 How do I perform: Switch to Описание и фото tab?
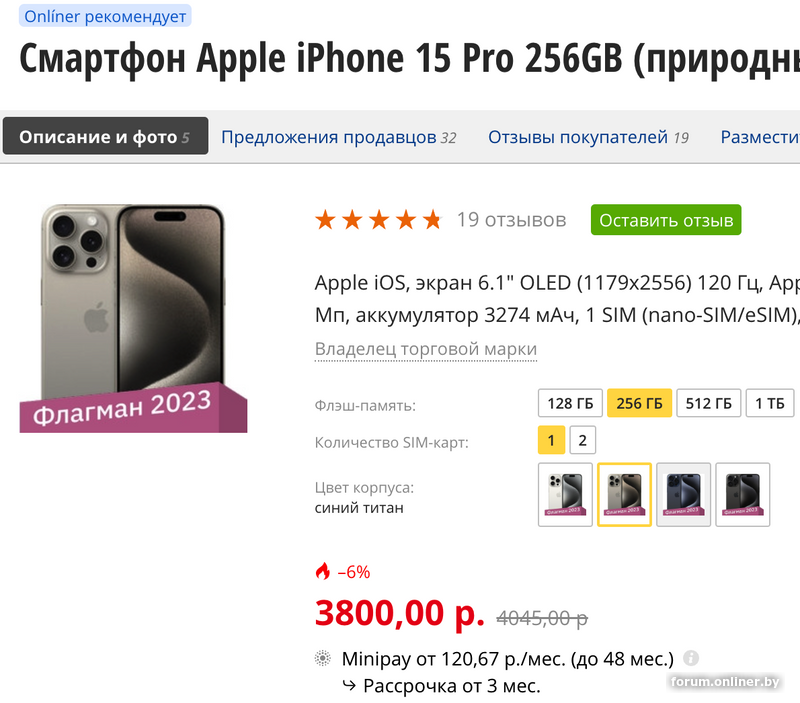[x=105, y=136]
